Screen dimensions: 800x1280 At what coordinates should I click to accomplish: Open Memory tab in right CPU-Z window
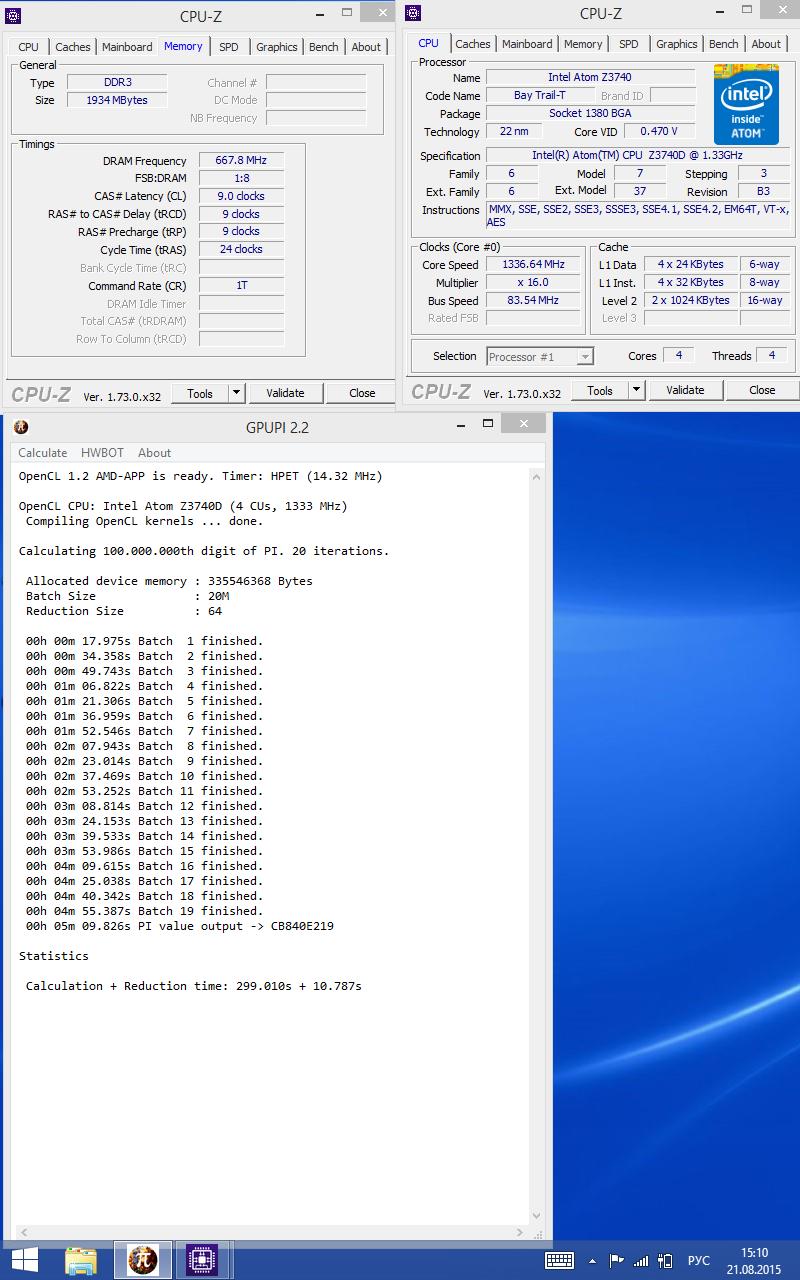pos(583,44)
